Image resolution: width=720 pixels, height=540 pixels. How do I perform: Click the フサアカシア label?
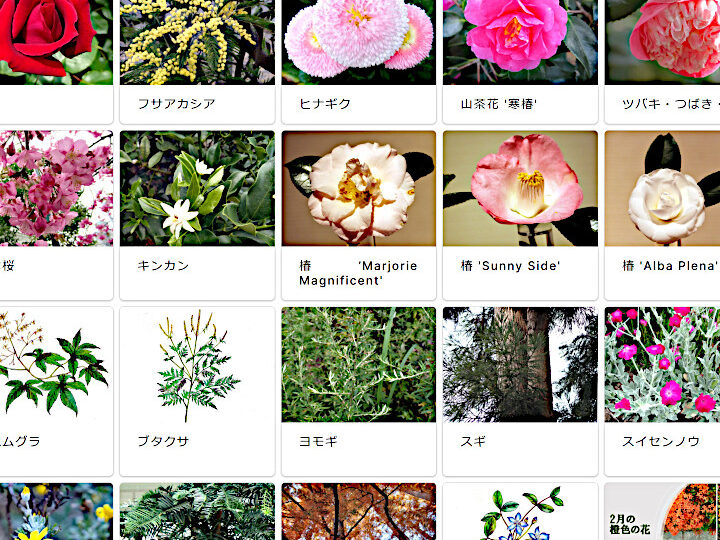[176, 104]
